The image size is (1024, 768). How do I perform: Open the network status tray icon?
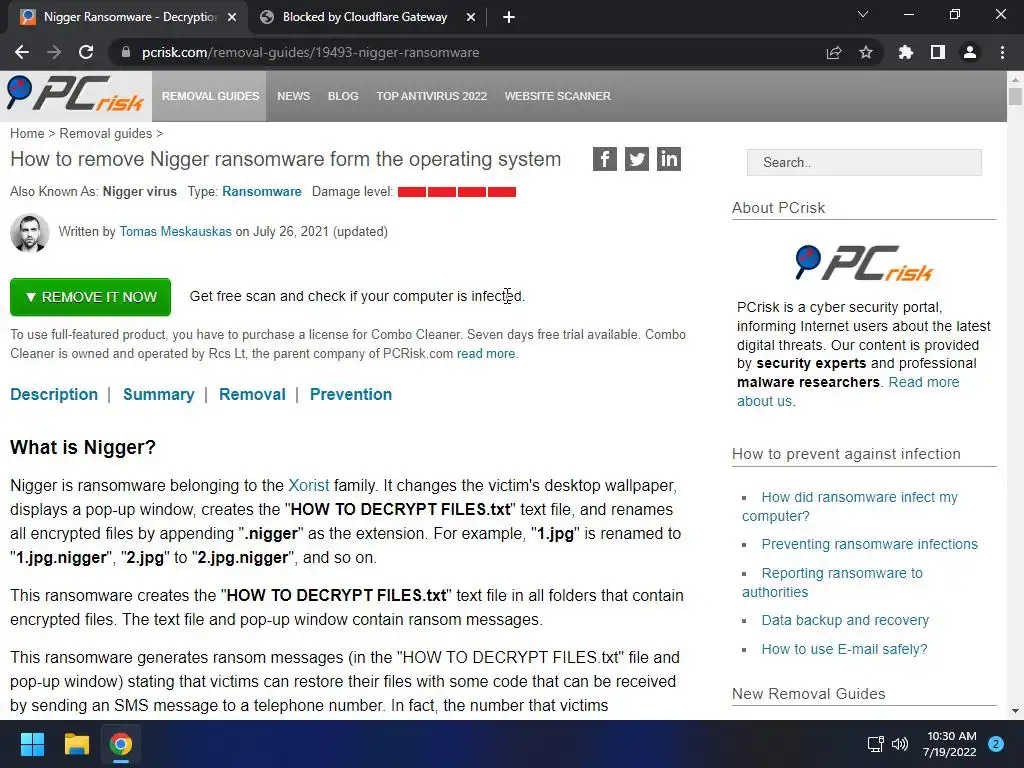[875, 744]
